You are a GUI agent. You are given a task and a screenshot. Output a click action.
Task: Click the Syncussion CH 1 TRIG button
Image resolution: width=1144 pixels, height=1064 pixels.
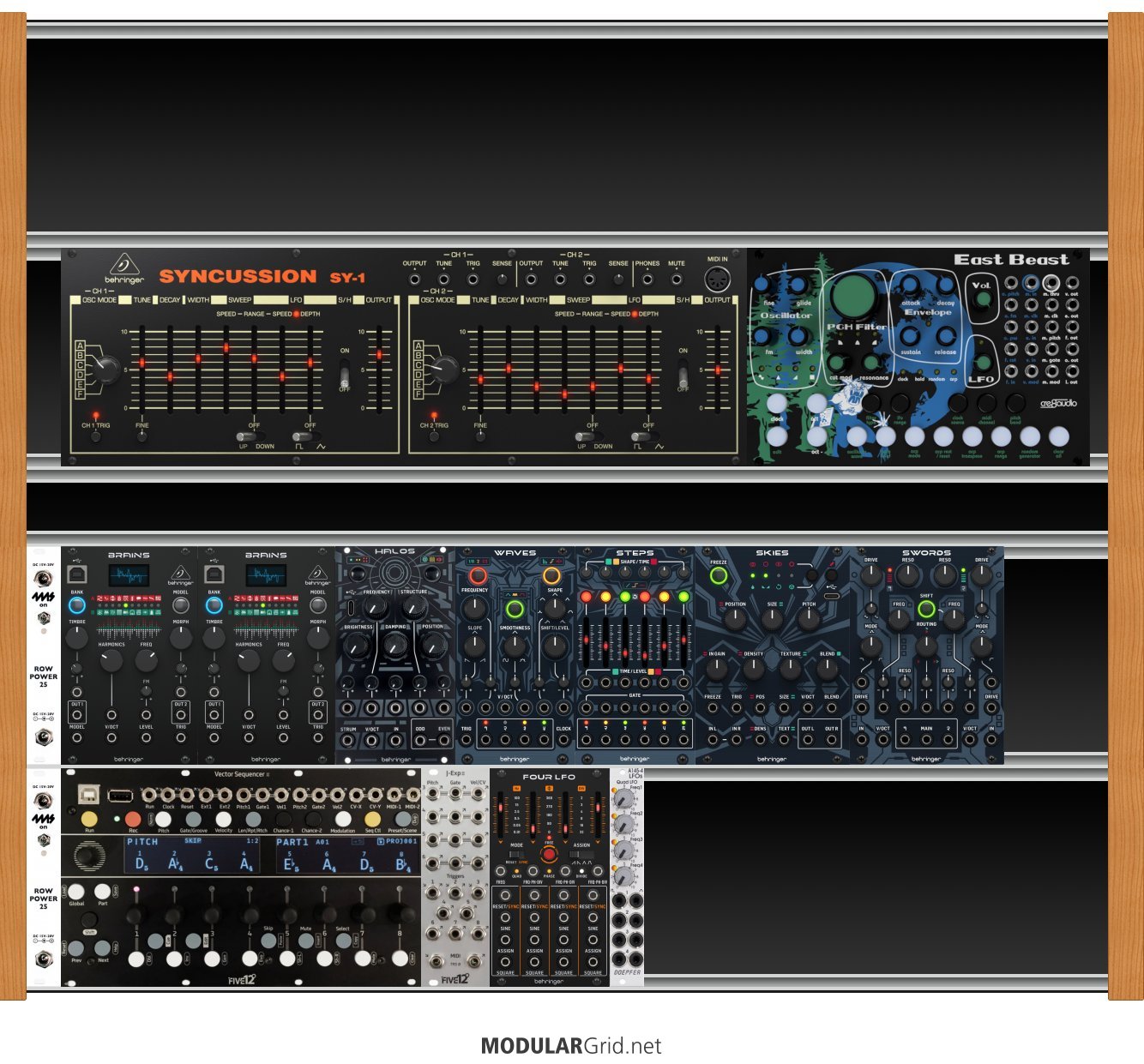click(96, 436)
